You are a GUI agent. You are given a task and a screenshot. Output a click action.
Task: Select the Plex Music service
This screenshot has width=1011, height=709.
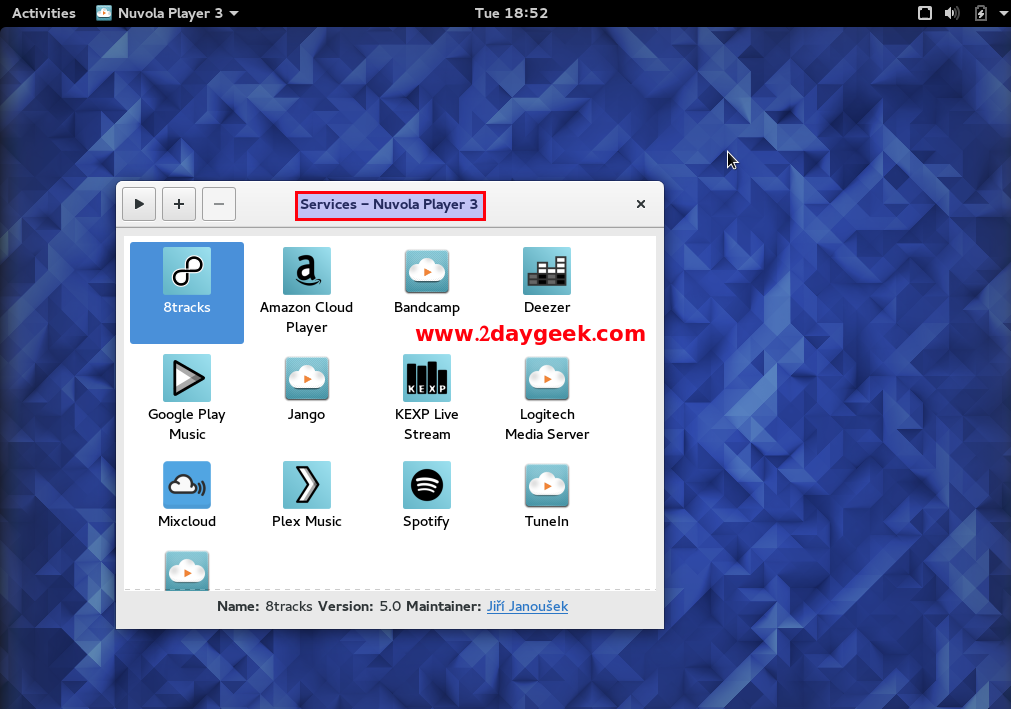tap(306, 486)
